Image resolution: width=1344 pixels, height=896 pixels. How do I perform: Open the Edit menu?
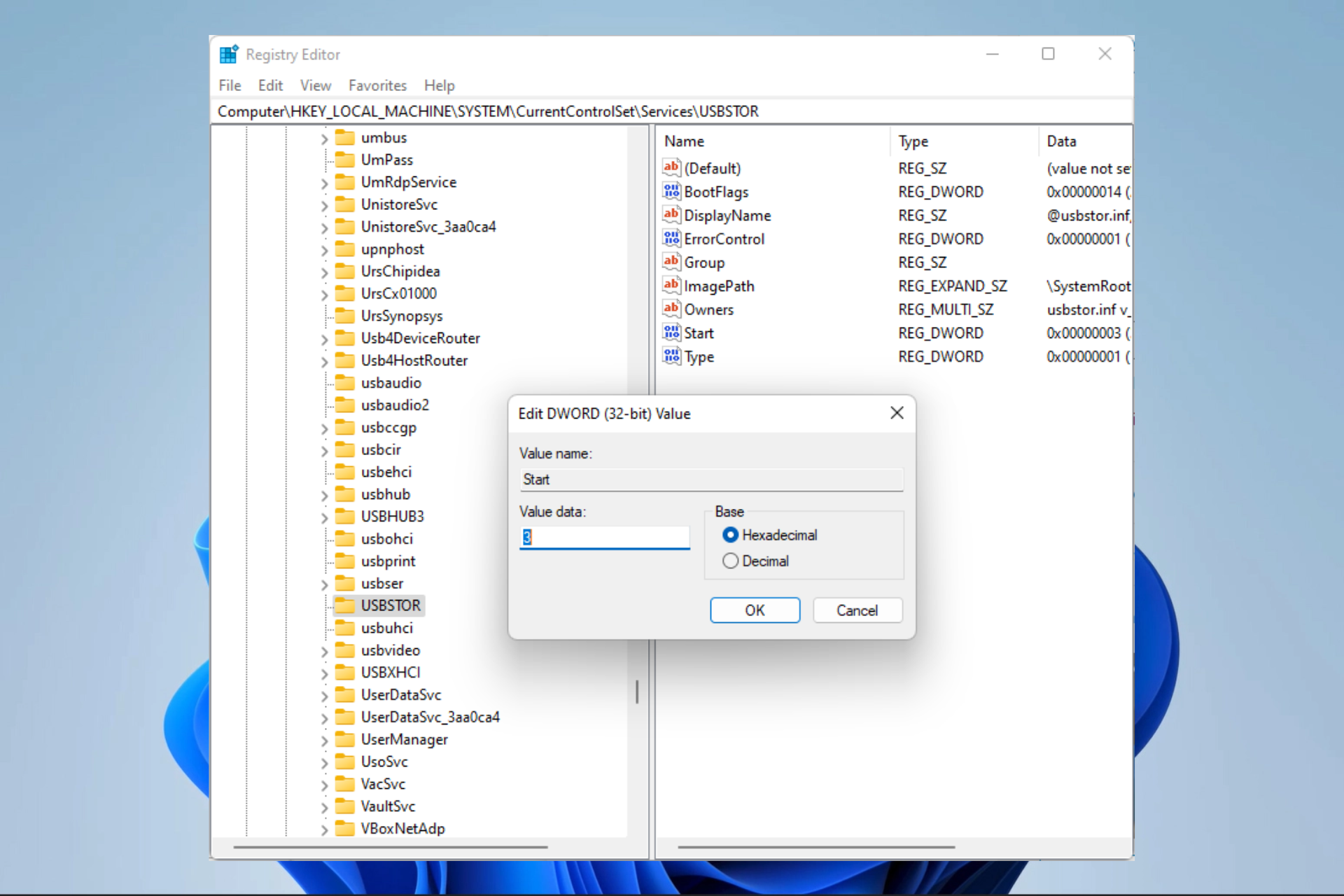click(270, 85)
